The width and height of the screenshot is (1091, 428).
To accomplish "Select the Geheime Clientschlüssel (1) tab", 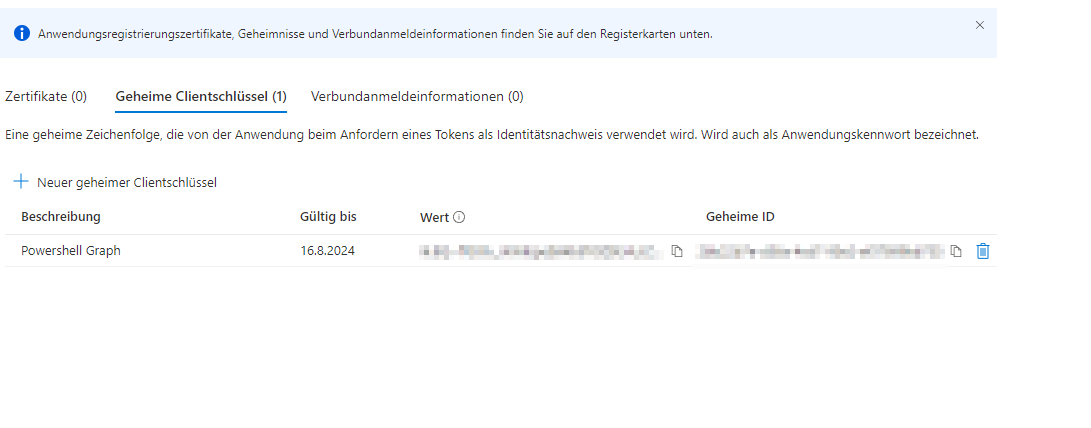I will click(x=201, y=97).
